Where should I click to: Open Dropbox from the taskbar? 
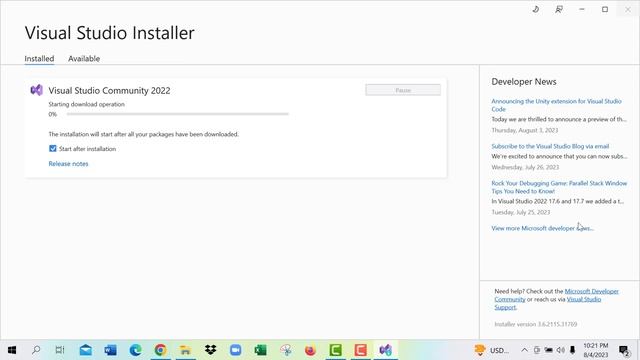(x=211, y=350)
